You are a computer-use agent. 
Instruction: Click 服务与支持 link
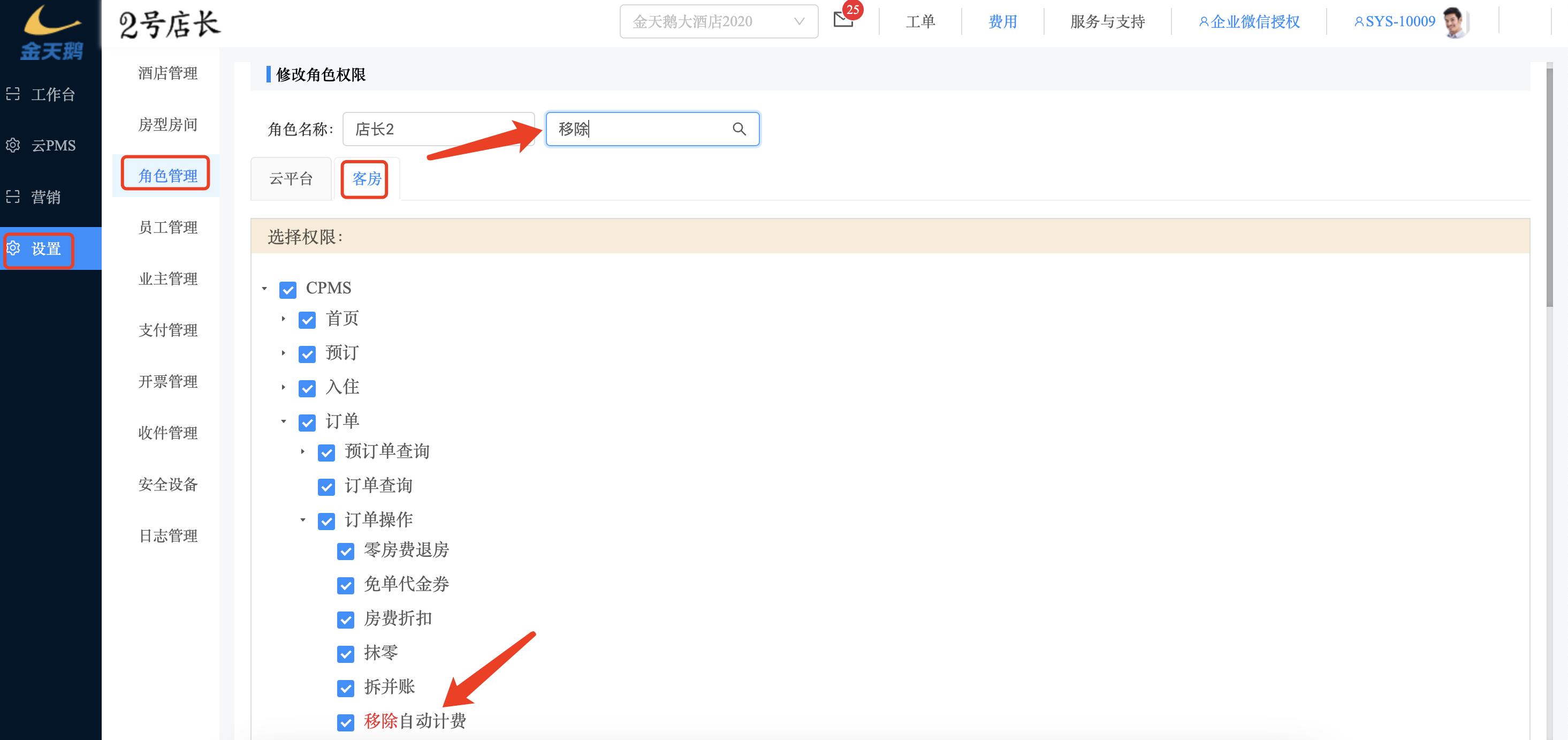tap(1107, 22)
